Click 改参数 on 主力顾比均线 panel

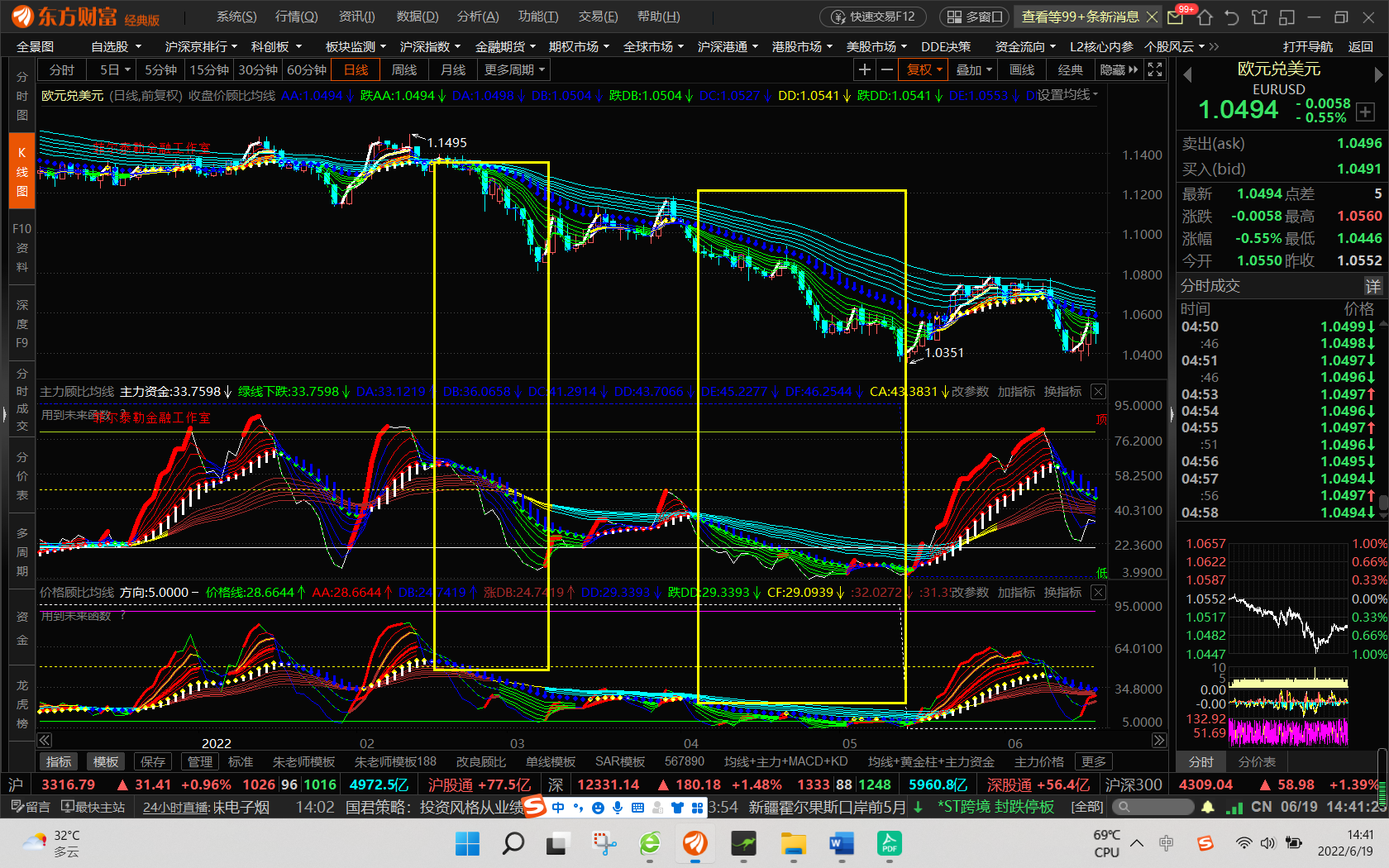(x=970, y=391)
